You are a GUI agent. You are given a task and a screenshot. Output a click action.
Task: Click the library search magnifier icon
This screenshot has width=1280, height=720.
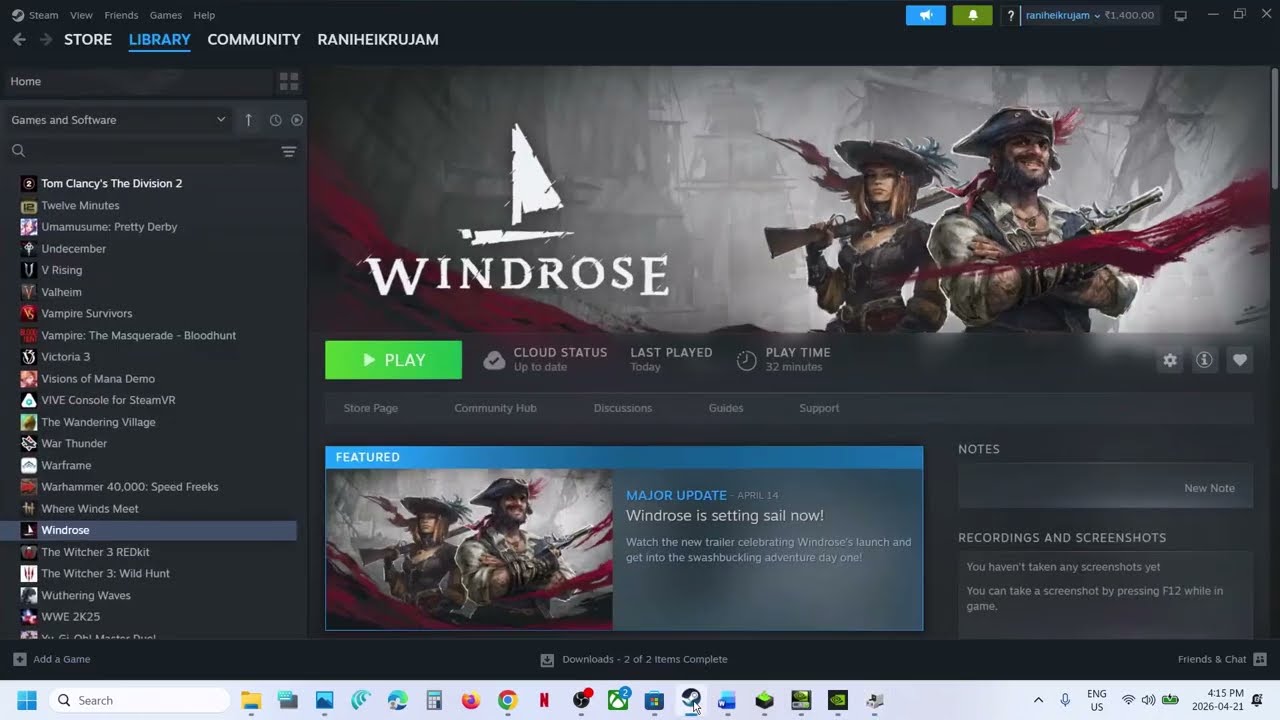click(x=18, y=151)
